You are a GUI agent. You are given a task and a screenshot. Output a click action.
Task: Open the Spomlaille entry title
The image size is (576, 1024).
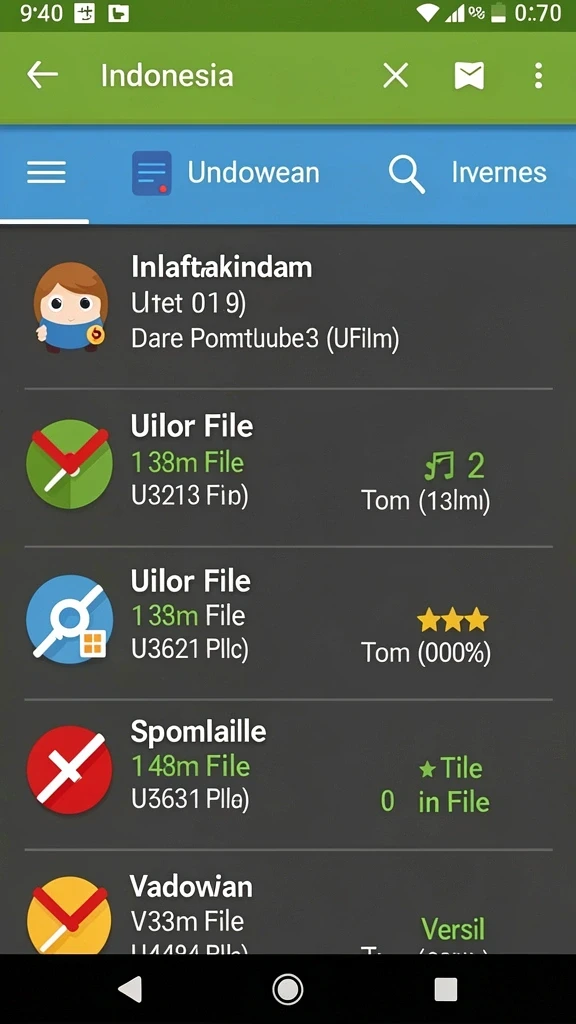click(198, 732)
